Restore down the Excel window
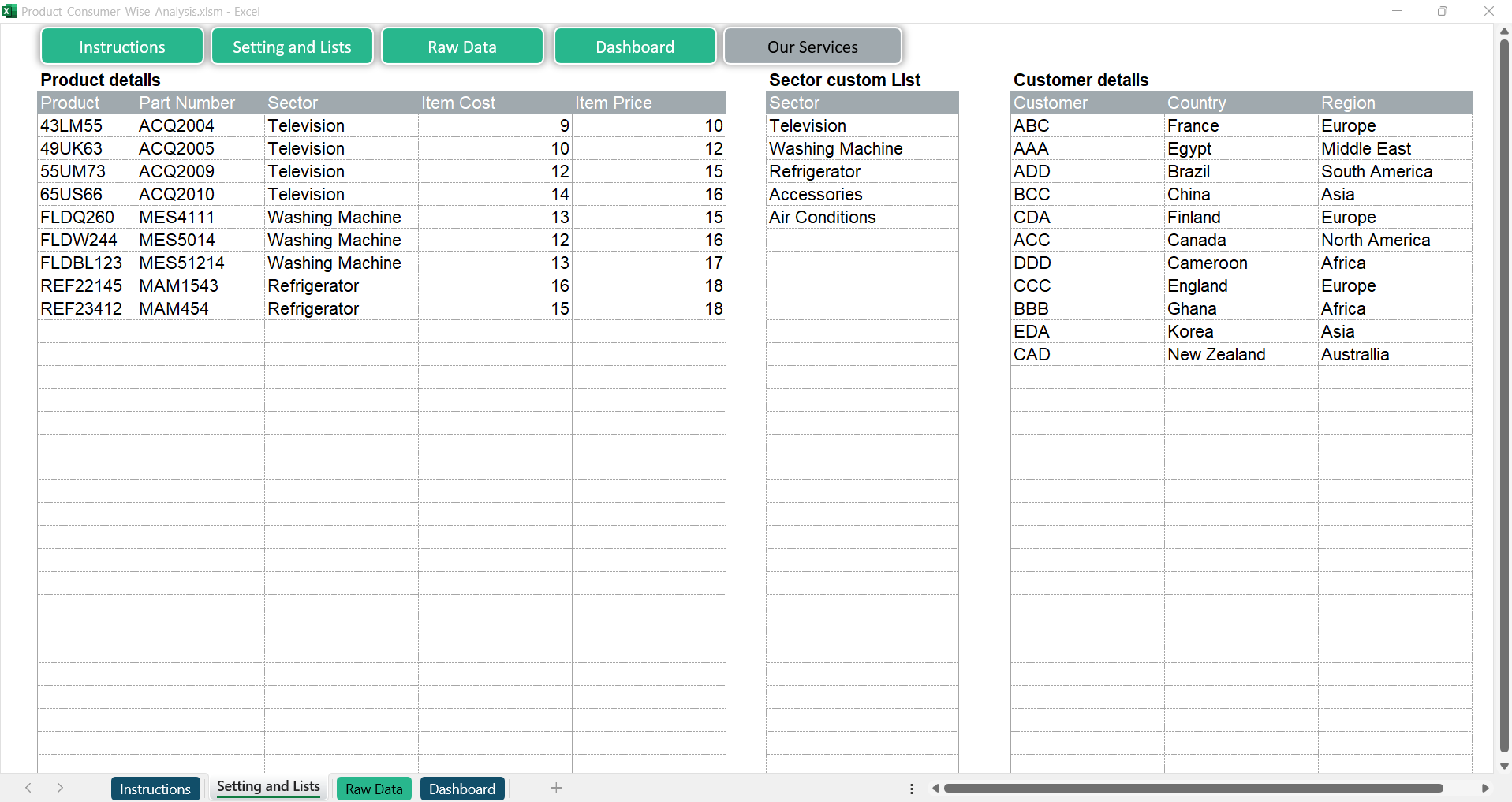 [x=1442, y=11]
